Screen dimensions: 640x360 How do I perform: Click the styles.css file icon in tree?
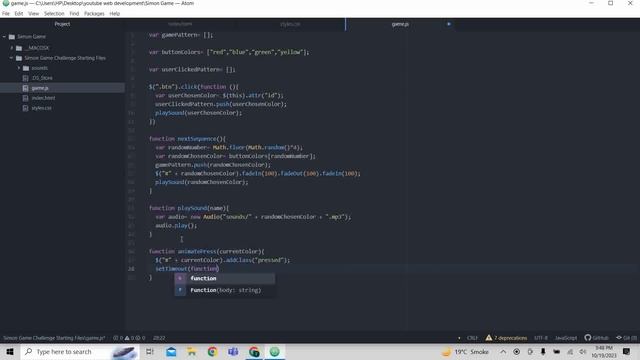click(x=25, y=108)
